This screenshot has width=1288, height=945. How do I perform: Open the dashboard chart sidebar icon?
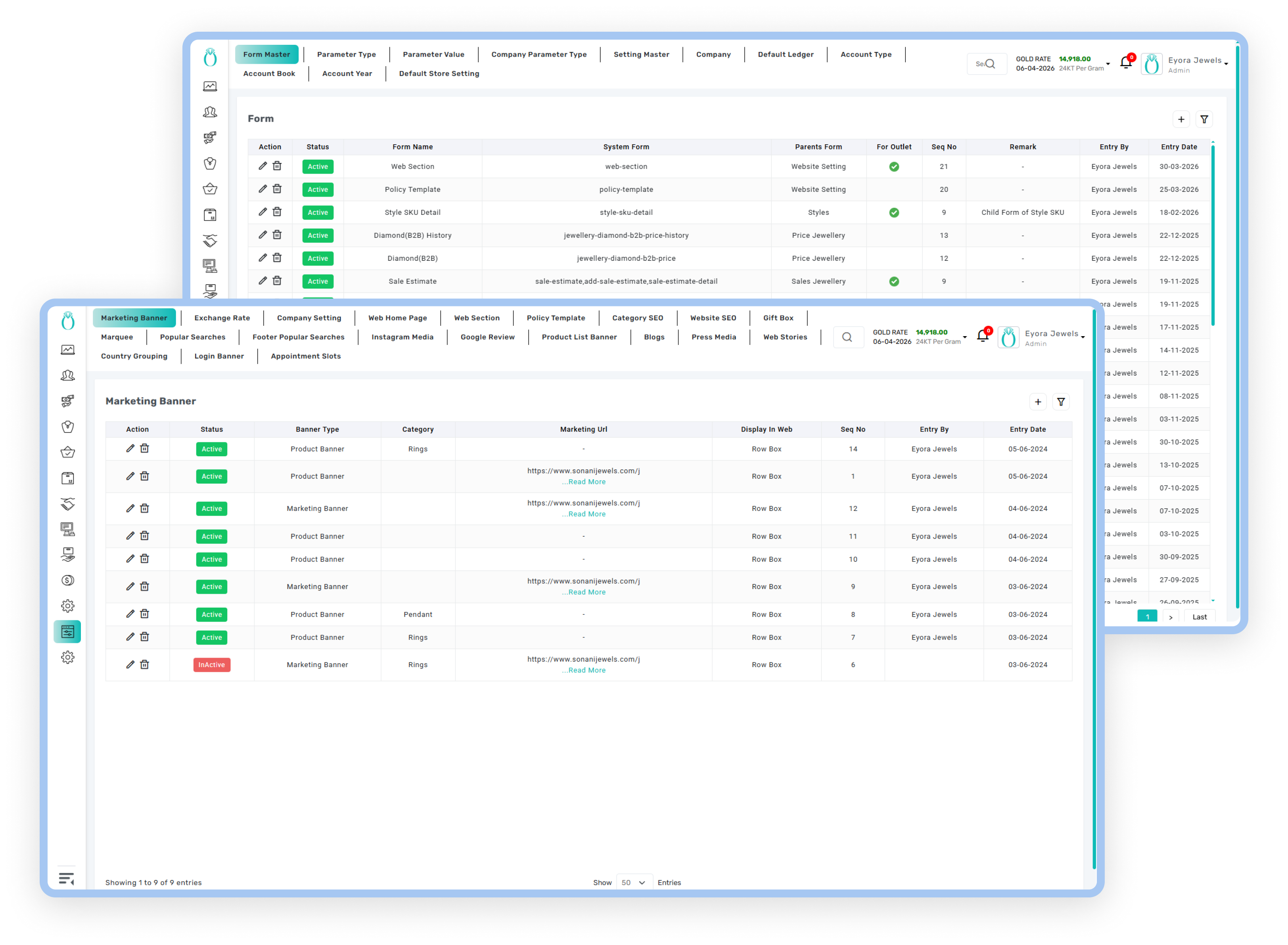coord(67,350)
